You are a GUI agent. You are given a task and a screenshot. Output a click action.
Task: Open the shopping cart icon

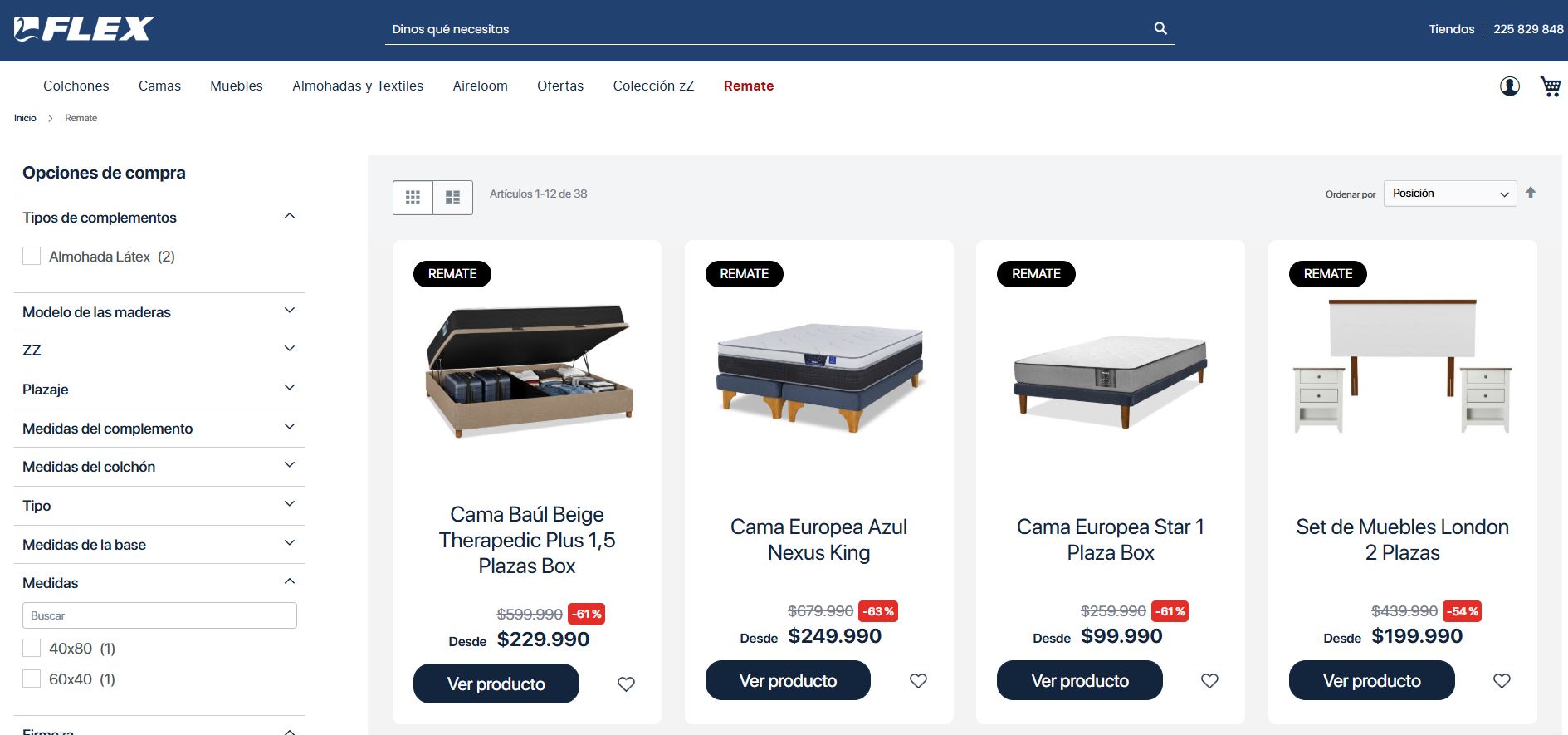(1550, 86)
